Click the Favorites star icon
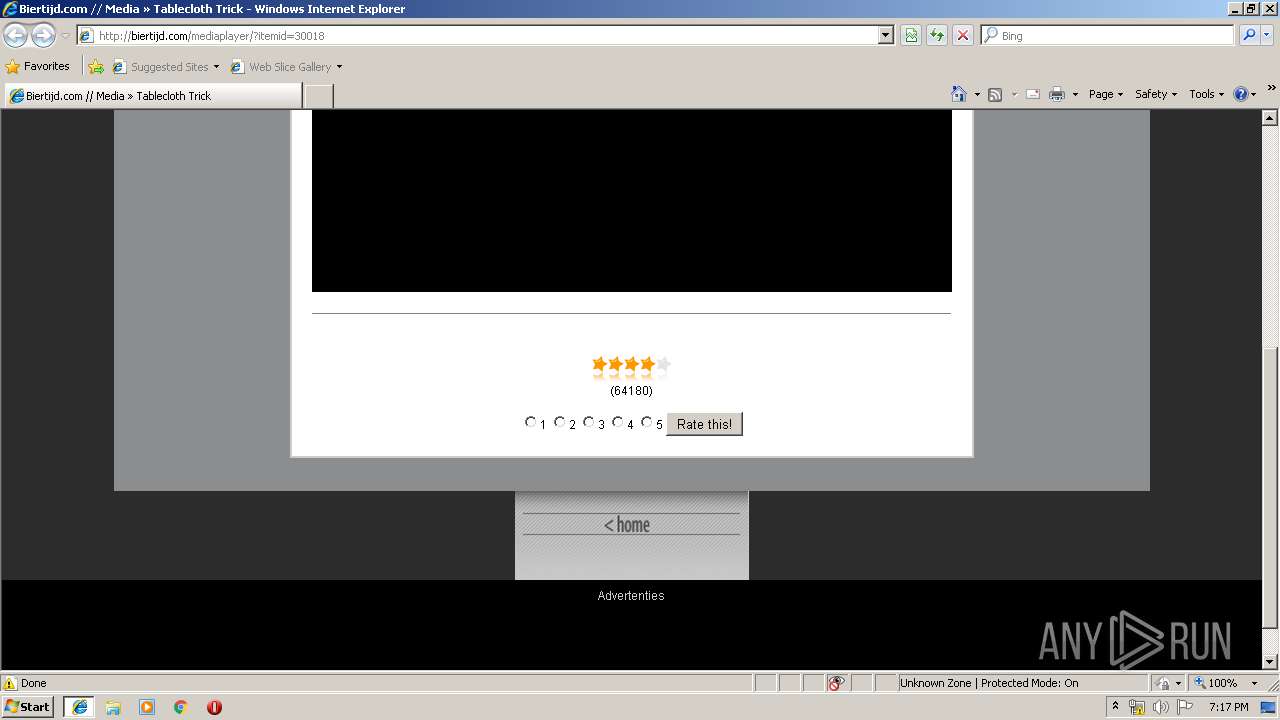 (x=13, y=67)
